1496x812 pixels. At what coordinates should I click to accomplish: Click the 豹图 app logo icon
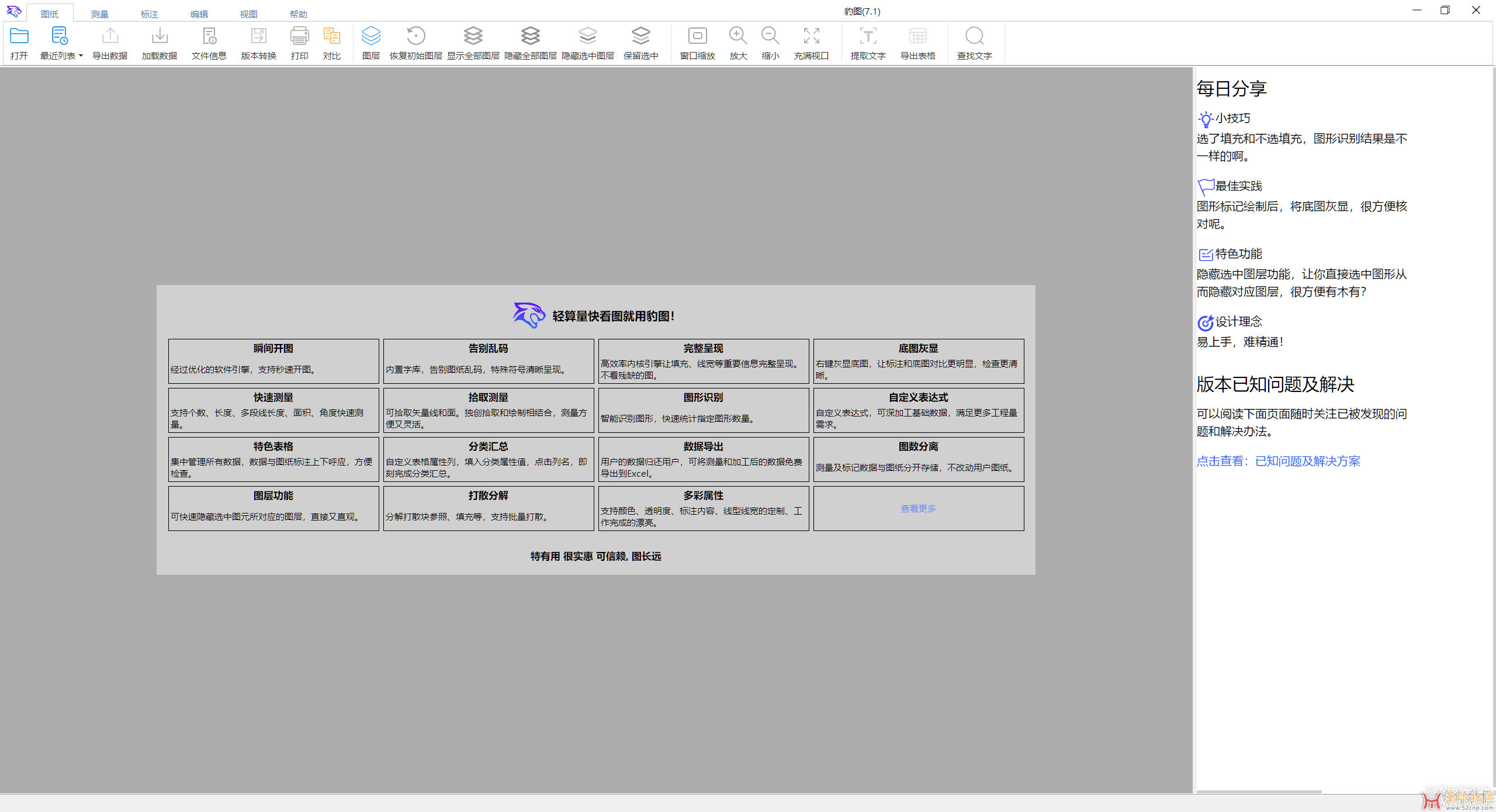tap(13, 11)
